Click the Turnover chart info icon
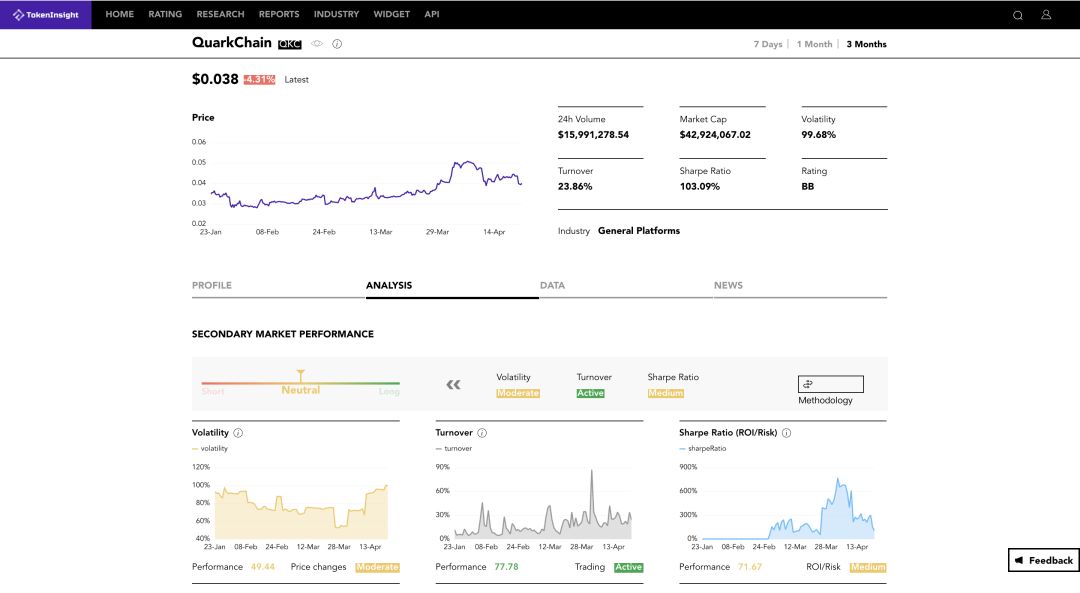This screenshot has width=1080, height=593. click(x=482, y=433)
